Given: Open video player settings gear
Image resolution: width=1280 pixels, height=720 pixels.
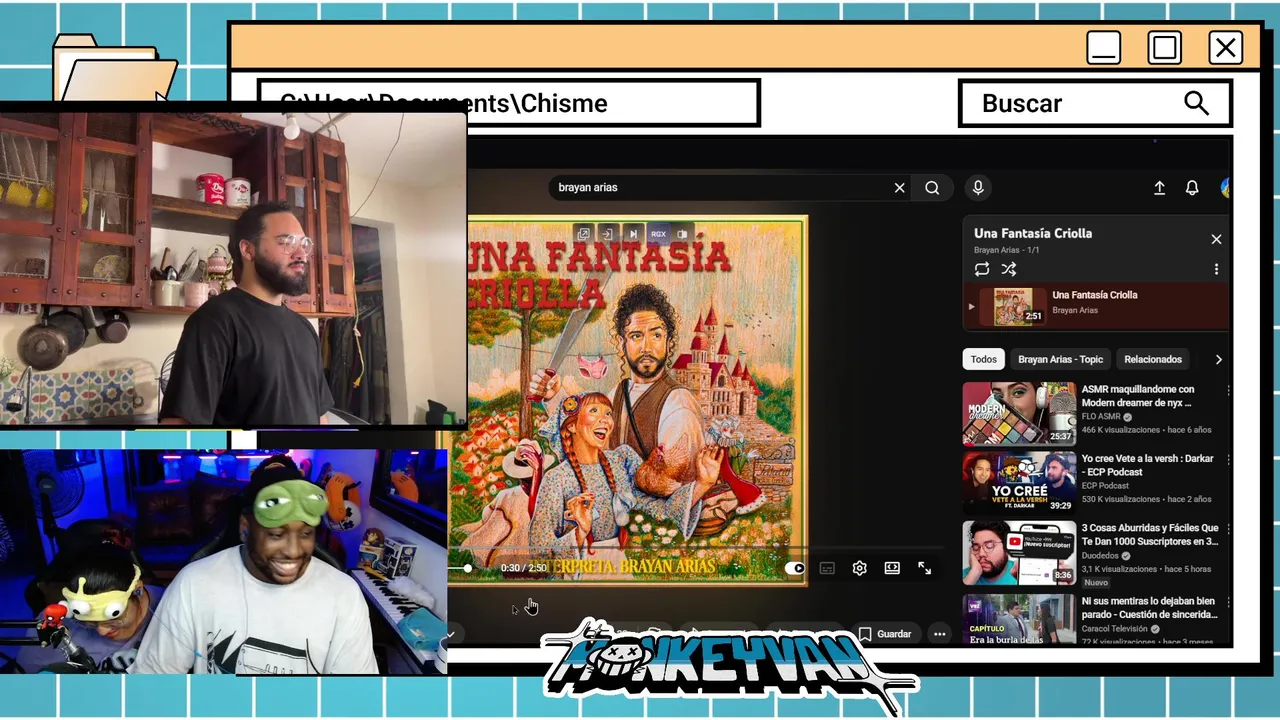Looking at the screenshot, I should [859, 568].
